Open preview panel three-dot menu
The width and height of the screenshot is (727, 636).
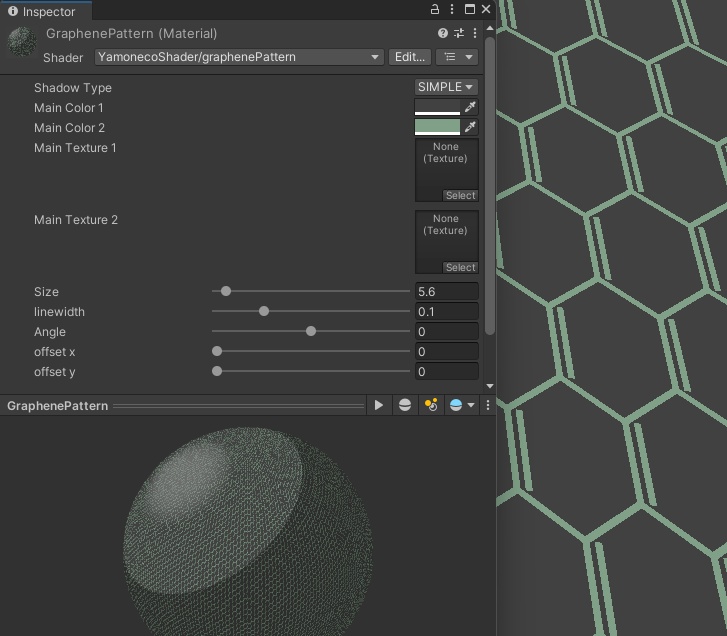[488, 405]
